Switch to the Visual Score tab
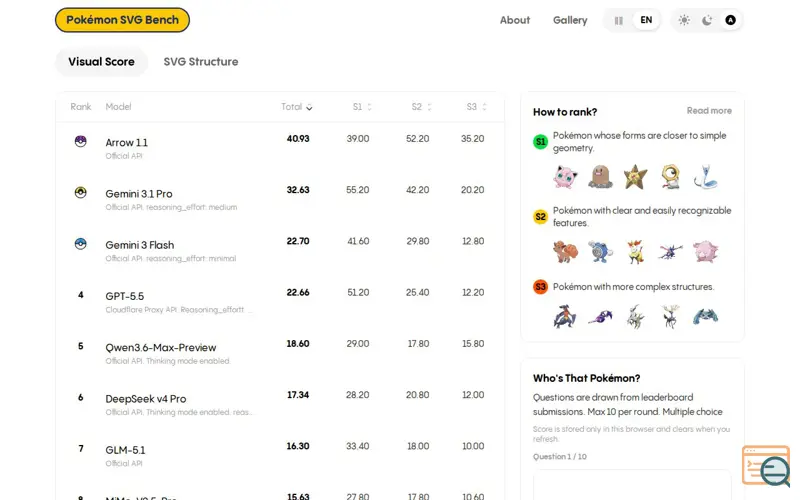The image size is (800, 500). point(102,62)
